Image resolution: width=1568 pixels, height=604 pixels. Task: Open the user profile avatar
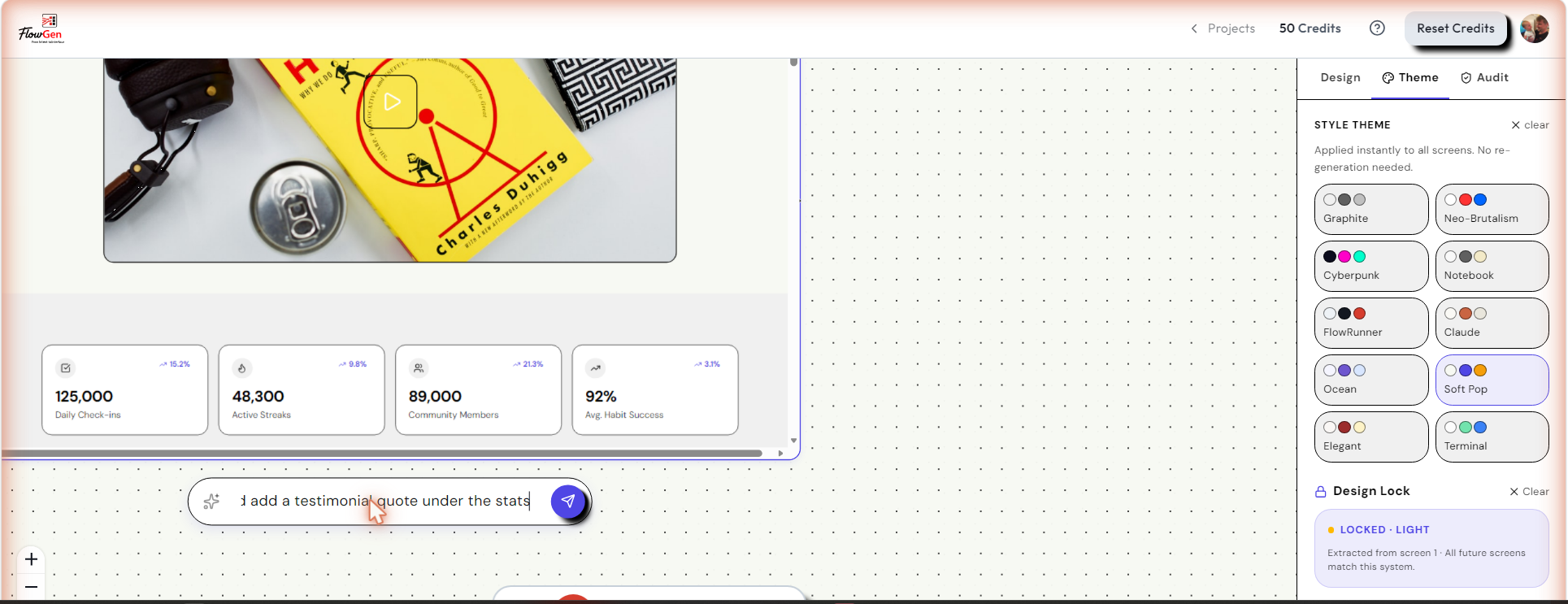[x=1535, y=28]
